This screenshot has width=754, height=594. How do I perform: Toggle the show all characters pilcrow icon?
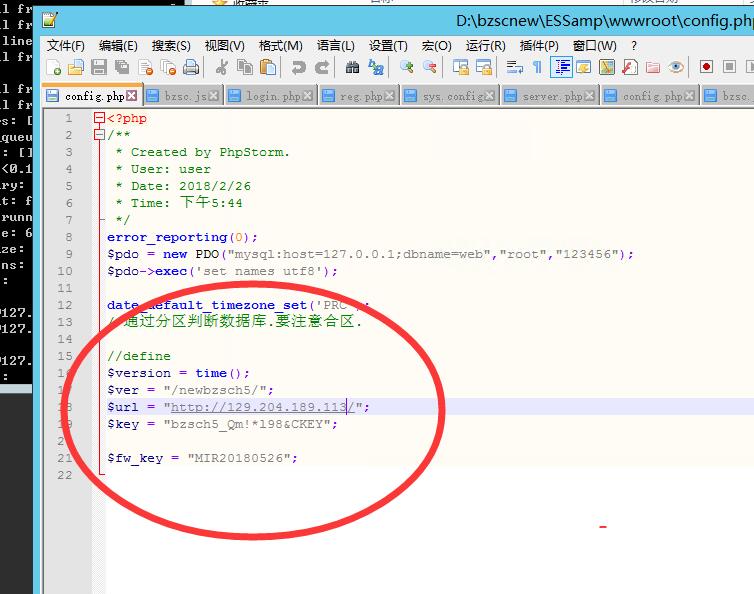[x=538, y=67]
